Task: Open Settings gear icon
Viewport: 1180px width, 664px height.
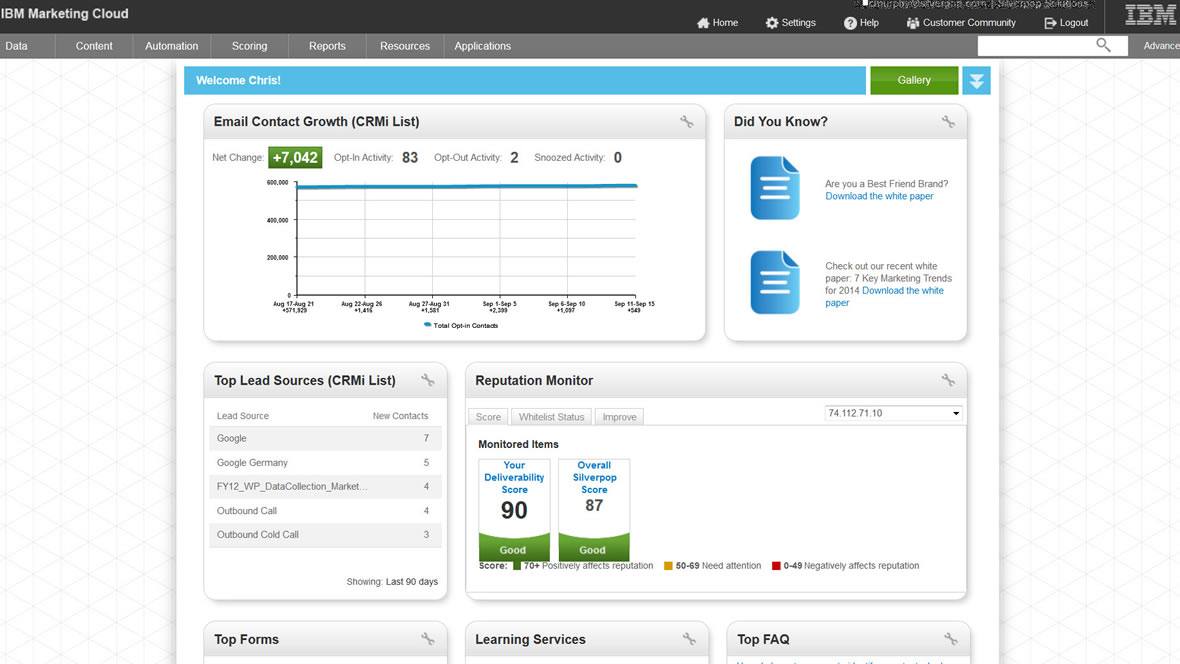Action: pos(772,23)
